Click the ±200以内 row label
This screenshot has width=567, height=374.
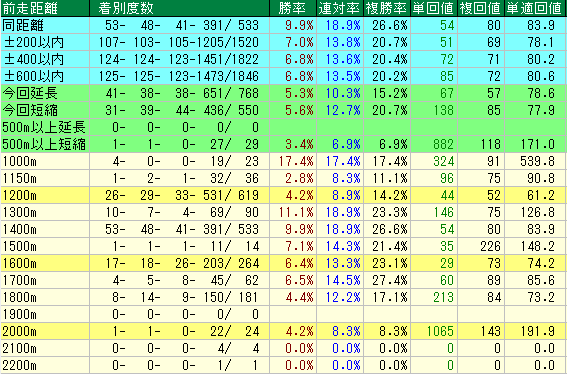tap(34, 42)
